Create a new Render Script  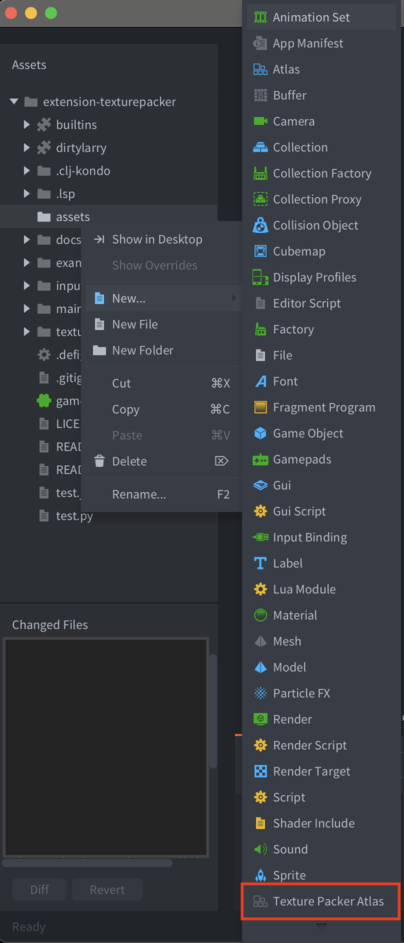coord(323,745)
